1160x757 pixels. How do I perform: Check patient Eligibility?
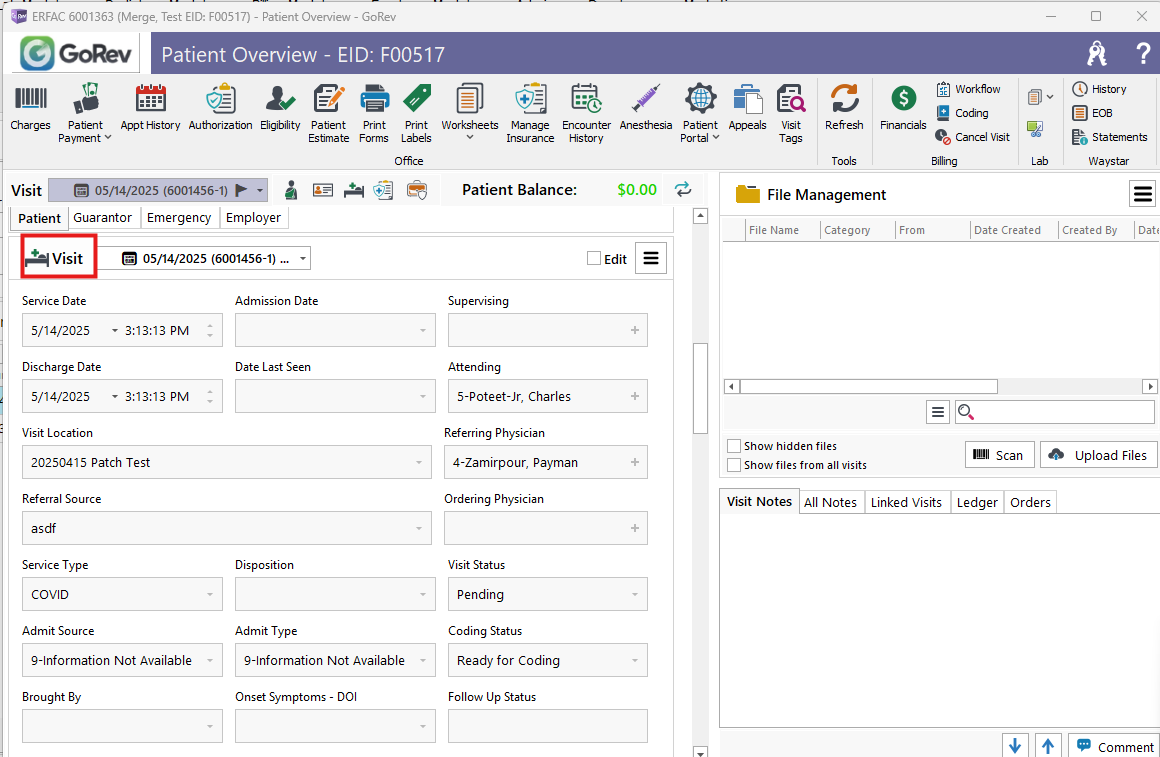click(280, 108)
